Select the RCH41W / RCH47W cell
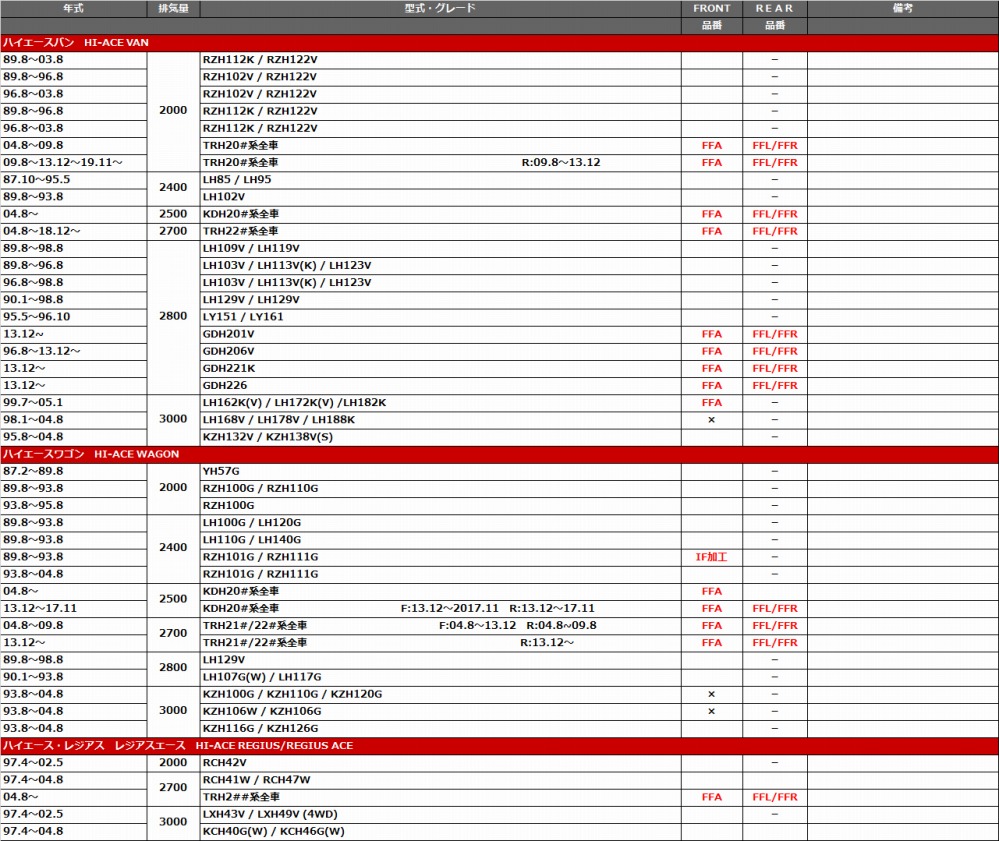999x841 pixels. click(x=440, y=780)
